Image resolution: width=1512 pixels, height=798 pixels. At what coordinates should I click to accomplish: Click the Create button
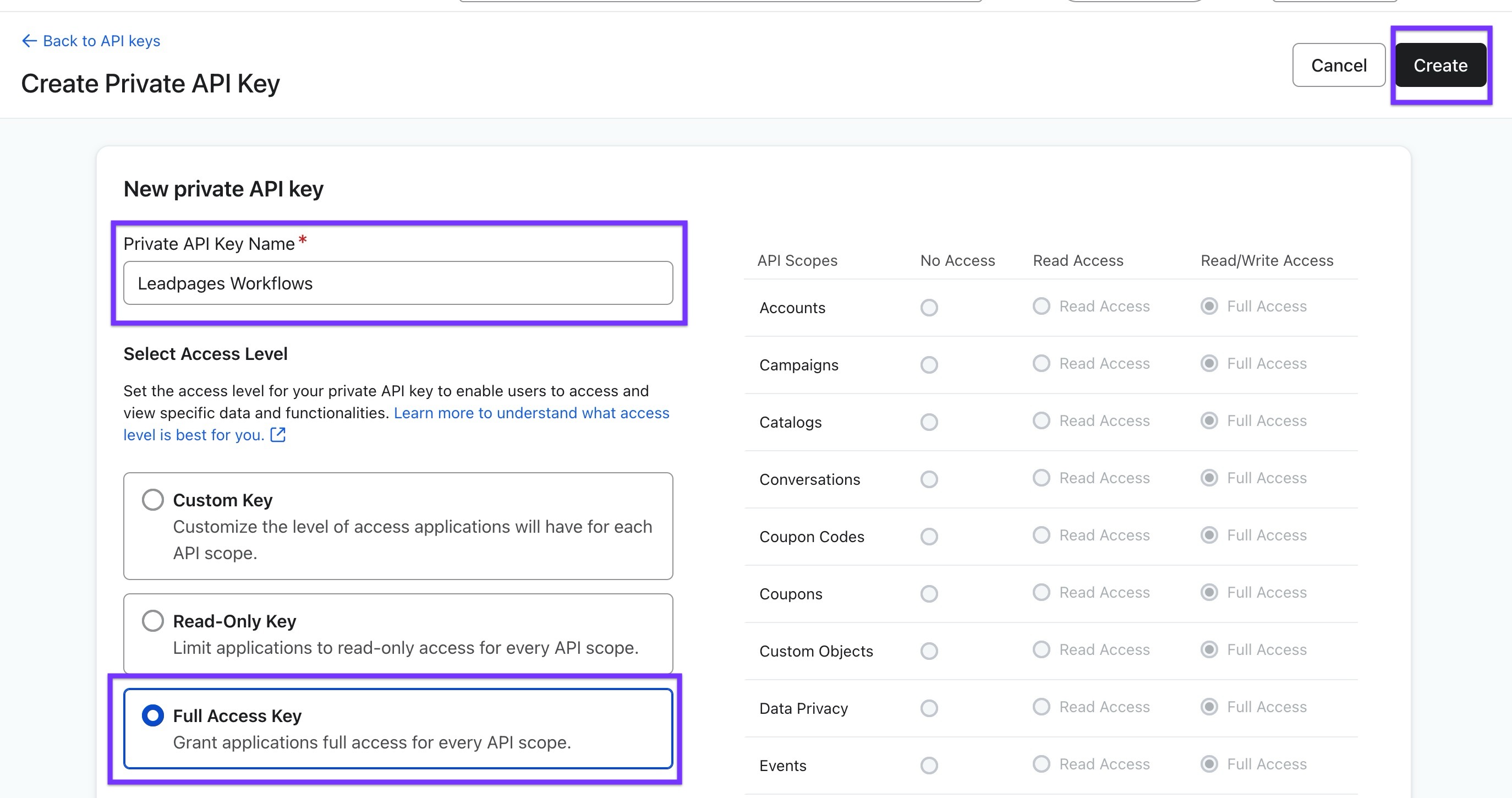point(1440,64)
